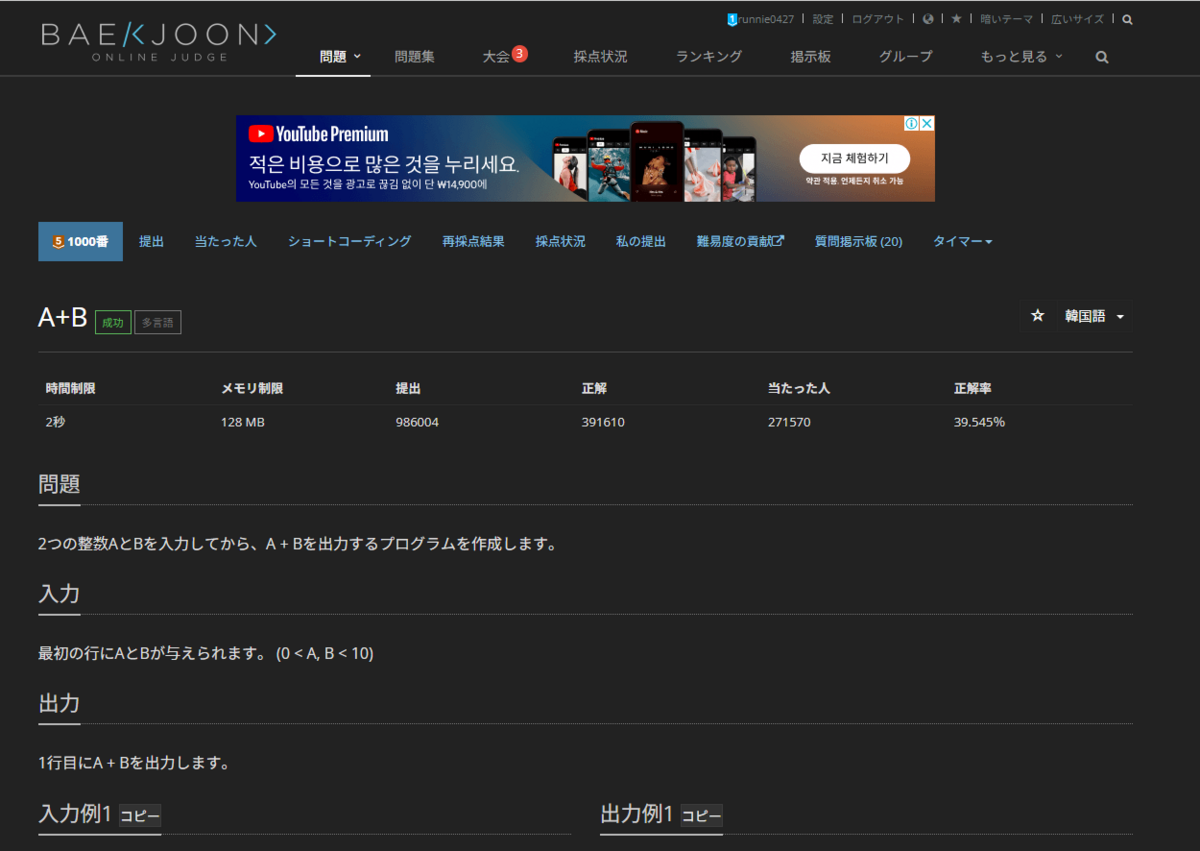Image resolution: width=1200 pixels, height=851 pixels.
Task: Bookmark the problem with the star outline icon
Action: [1037, 315]
